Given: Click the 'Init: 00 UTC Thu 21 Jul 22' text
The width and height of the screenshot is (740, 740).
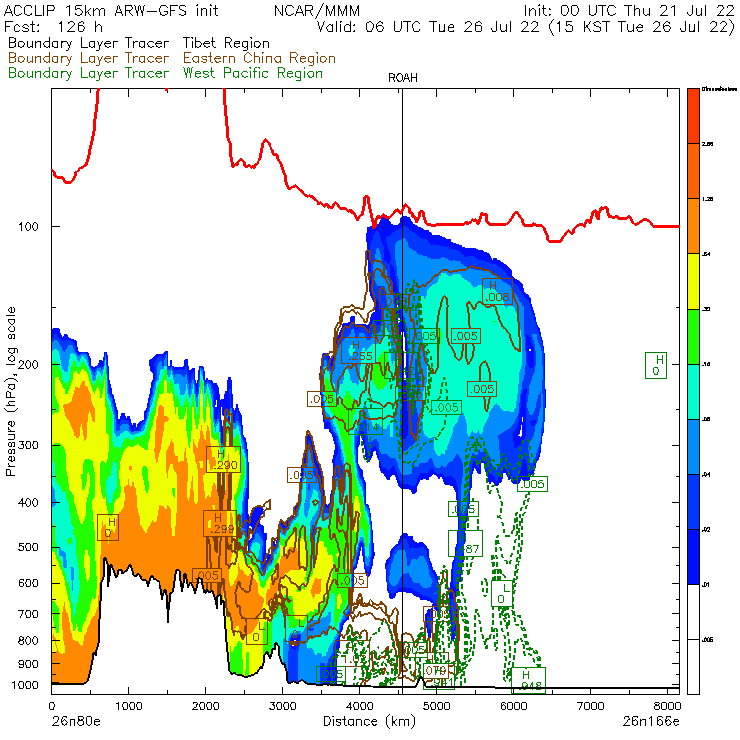Looking at the screenshot, I should pyautogui.click(x=629, y=10).
